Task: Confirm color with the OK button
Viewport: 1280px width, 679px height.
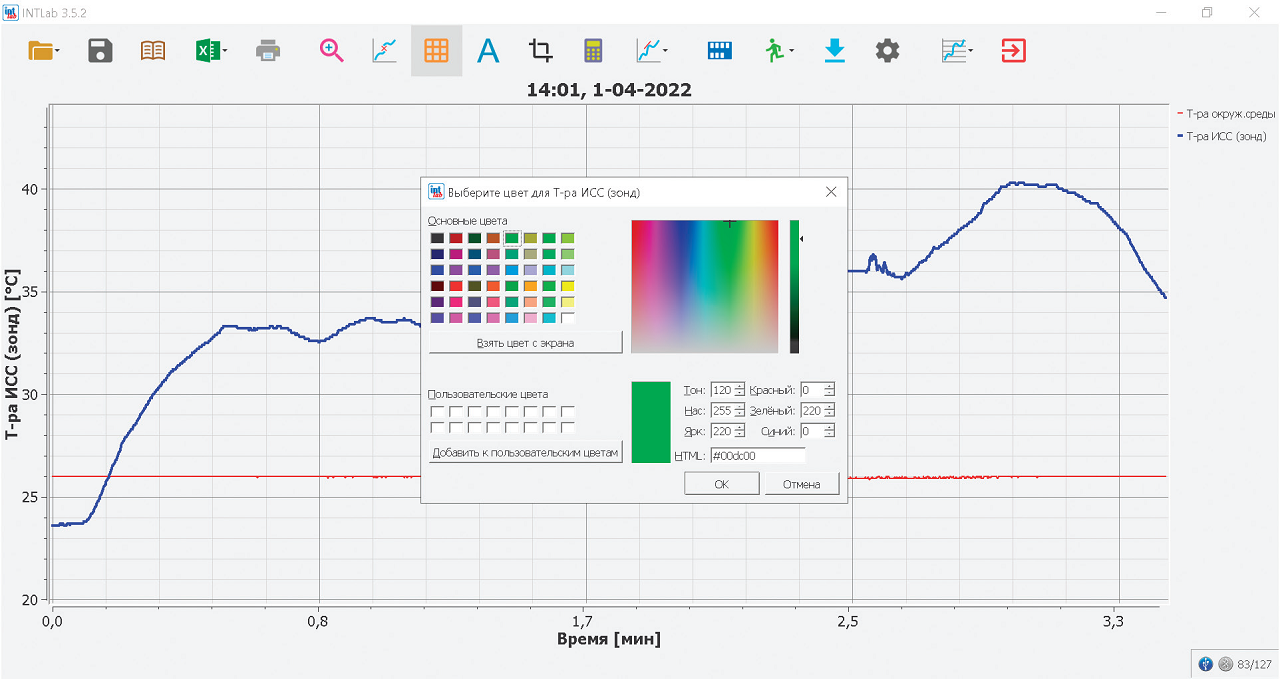Action: 721,484
